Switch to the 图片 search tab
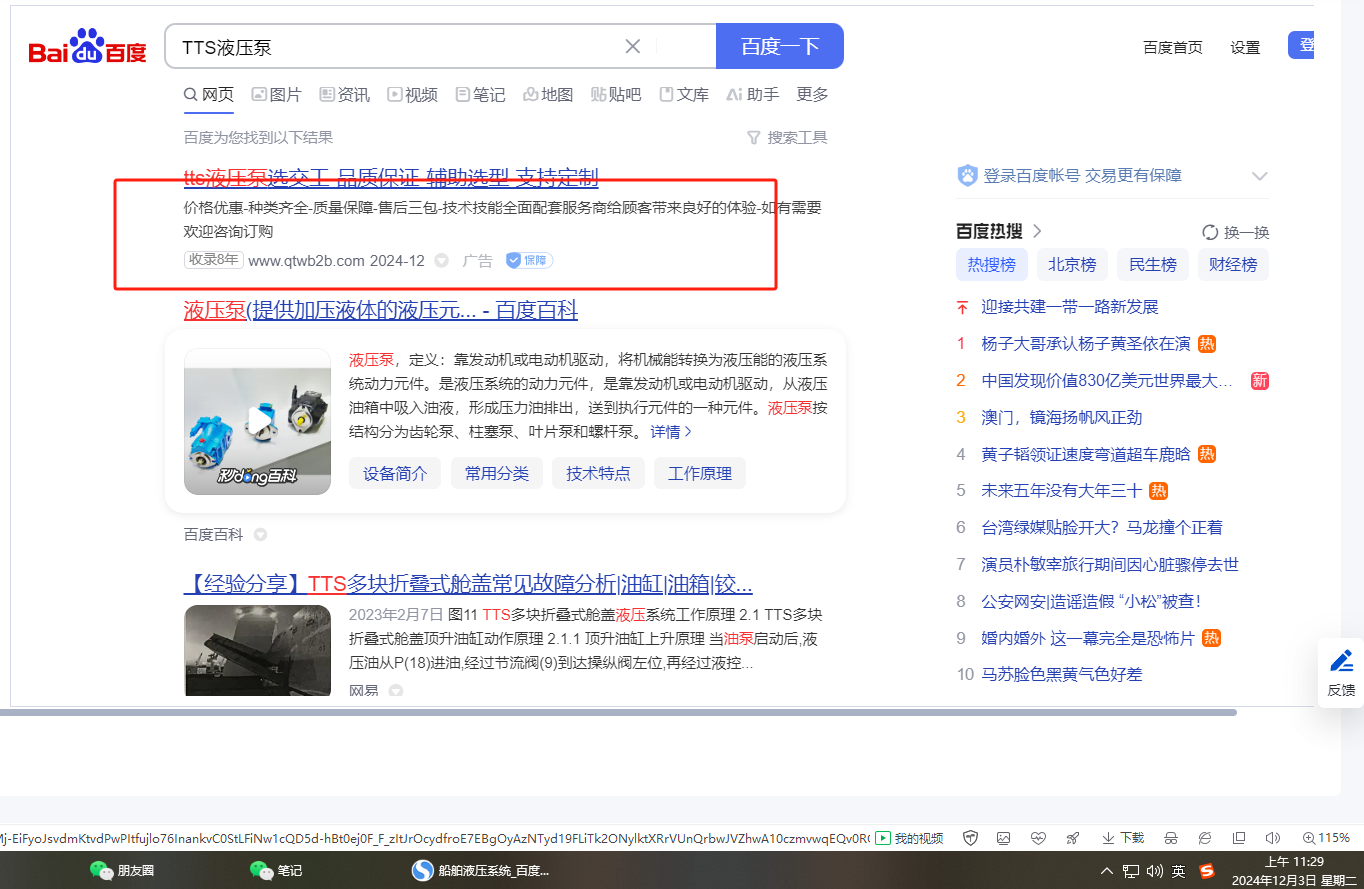Screen dimensions: 1364x889 [x=276, y=95]
